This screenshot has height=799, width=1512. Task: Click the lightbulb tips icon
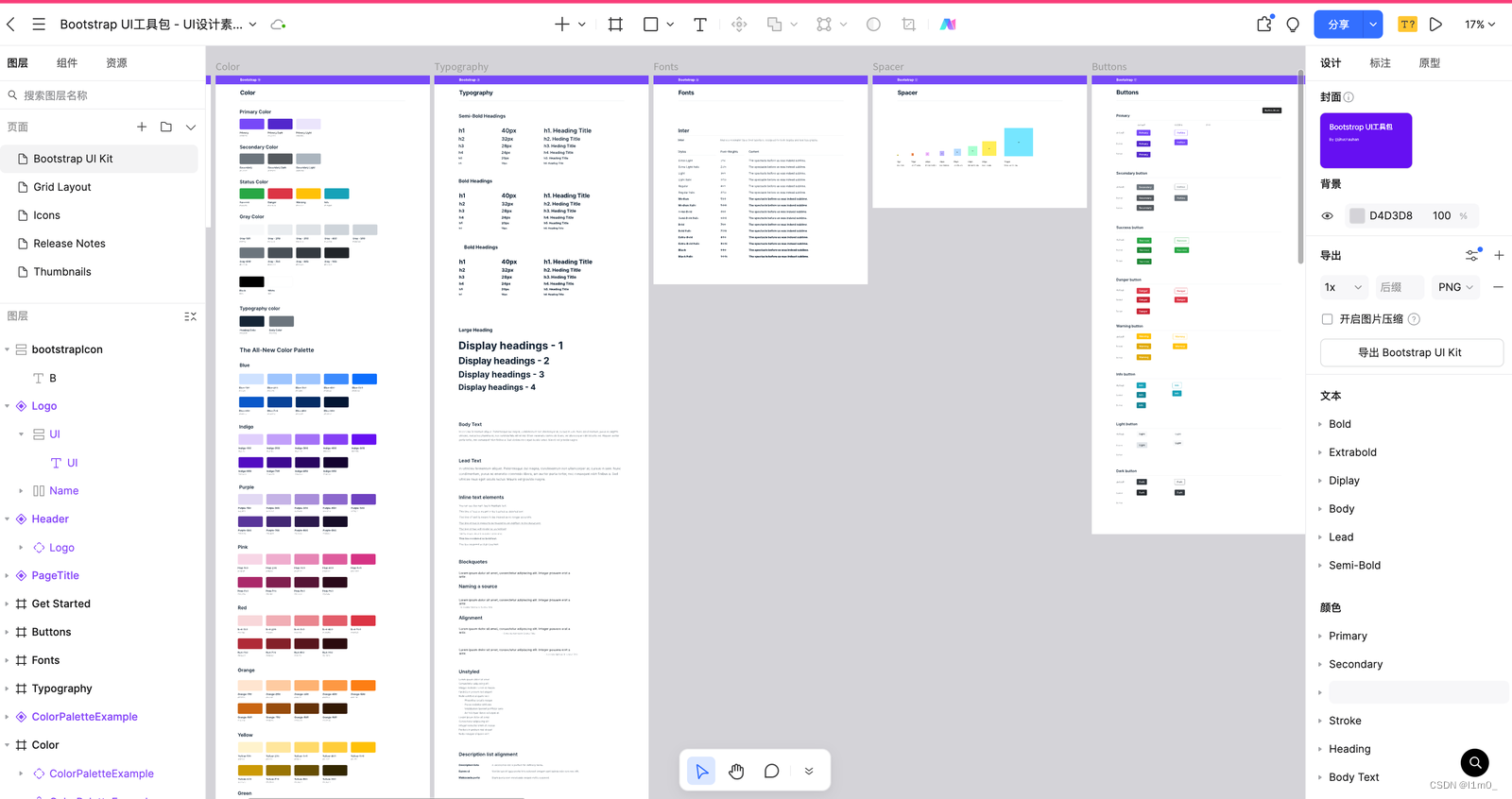click(1293, 25)
